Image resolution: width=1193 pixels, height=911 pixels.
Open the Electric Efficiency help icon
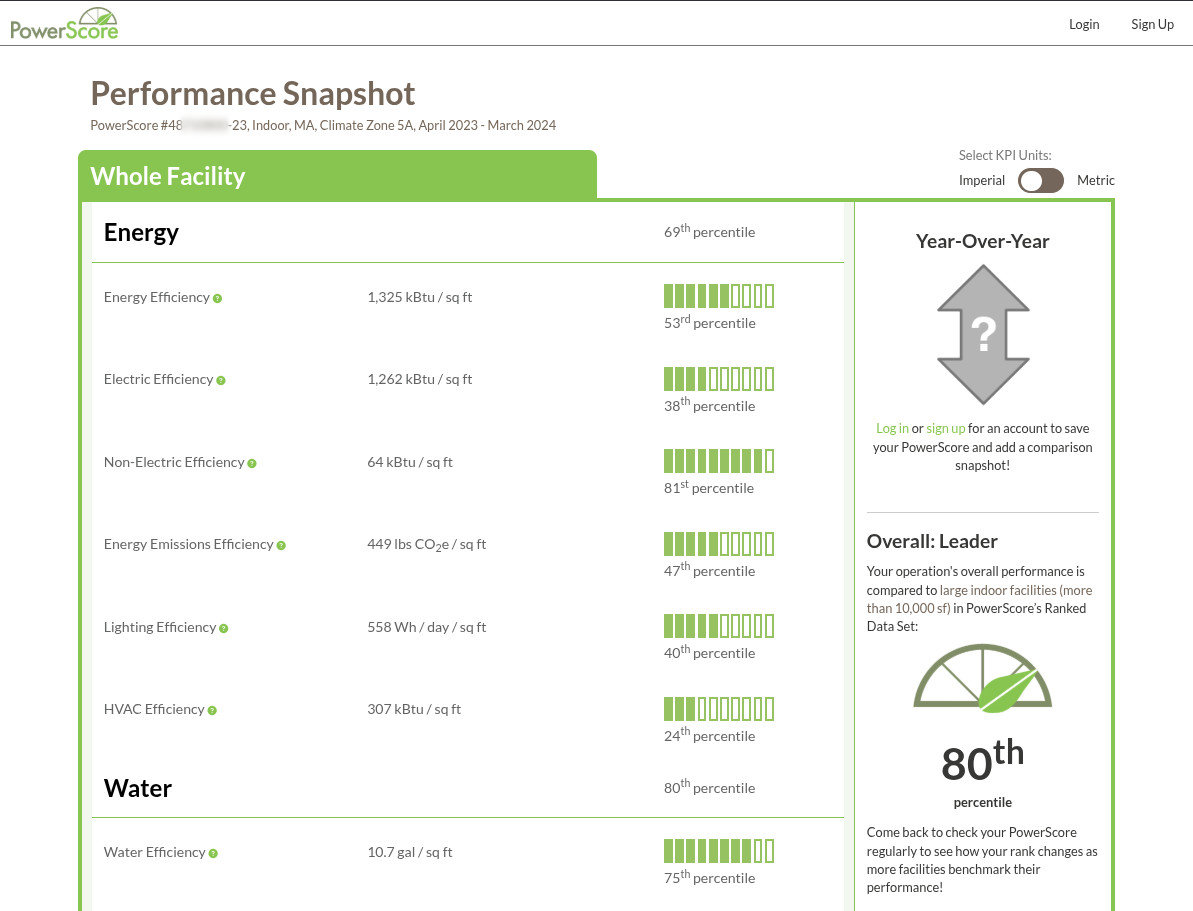221,381
